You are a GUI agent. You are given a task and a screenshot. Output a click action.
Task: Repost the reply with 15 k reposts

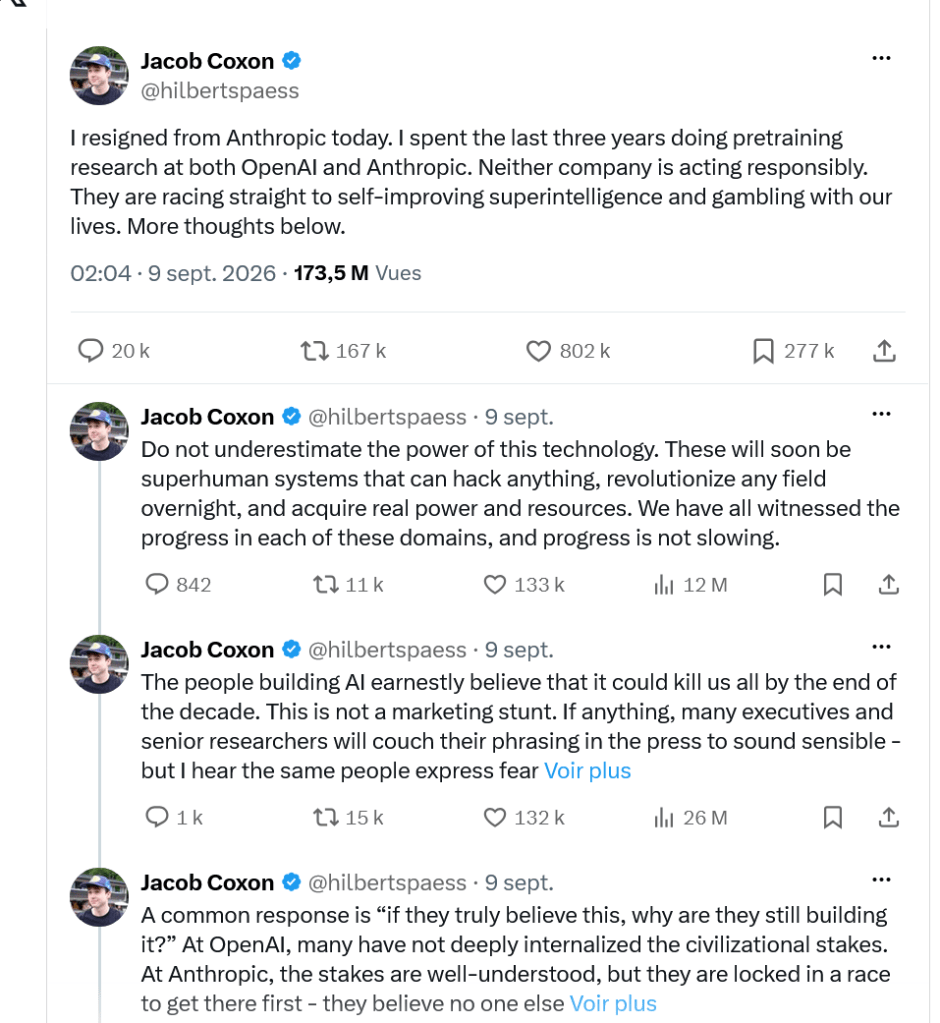click(x=326, y=817)
